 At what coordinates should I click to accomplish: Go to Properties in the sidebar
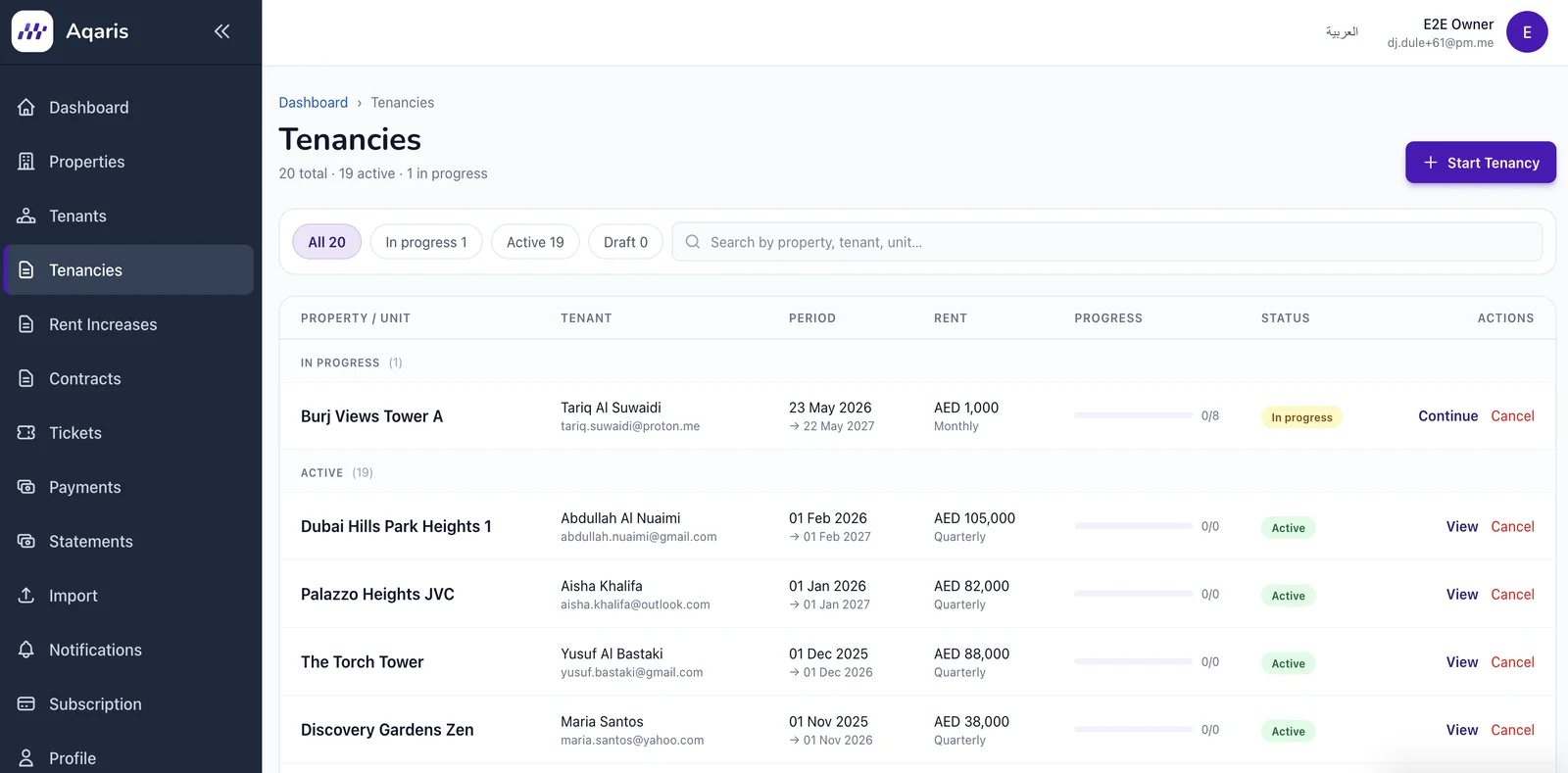[x=128, y=162]
